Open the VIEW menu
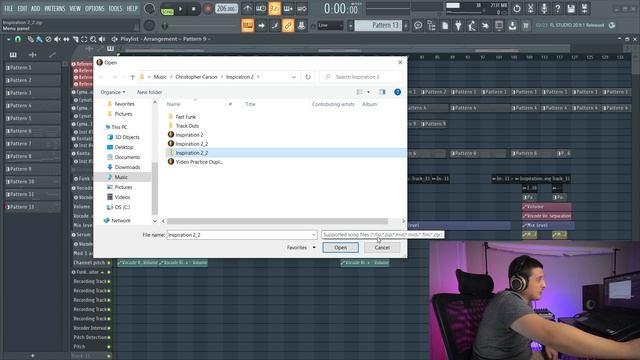This screenshot has width=640, height=360. [x=75, y=8]
